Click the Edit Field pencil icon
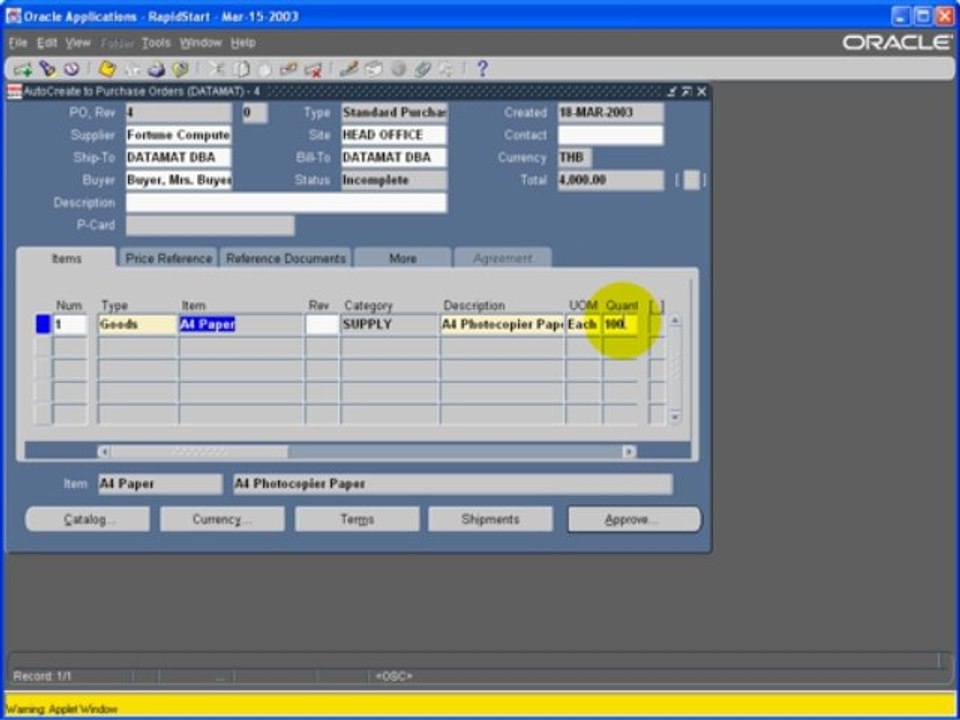This screenshot has height=720, width=960. [349, 69]
